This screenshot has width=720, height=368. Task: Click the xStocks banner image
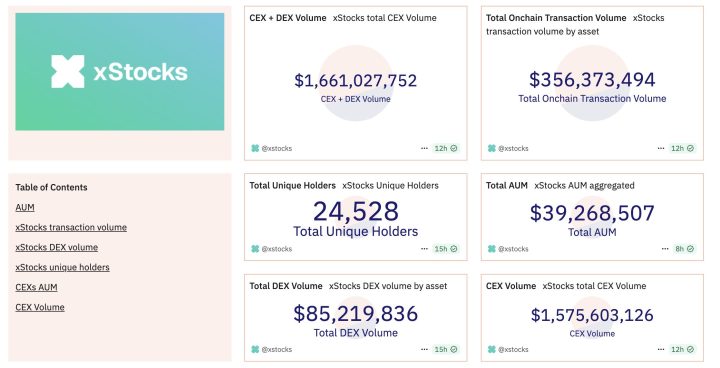120,72
